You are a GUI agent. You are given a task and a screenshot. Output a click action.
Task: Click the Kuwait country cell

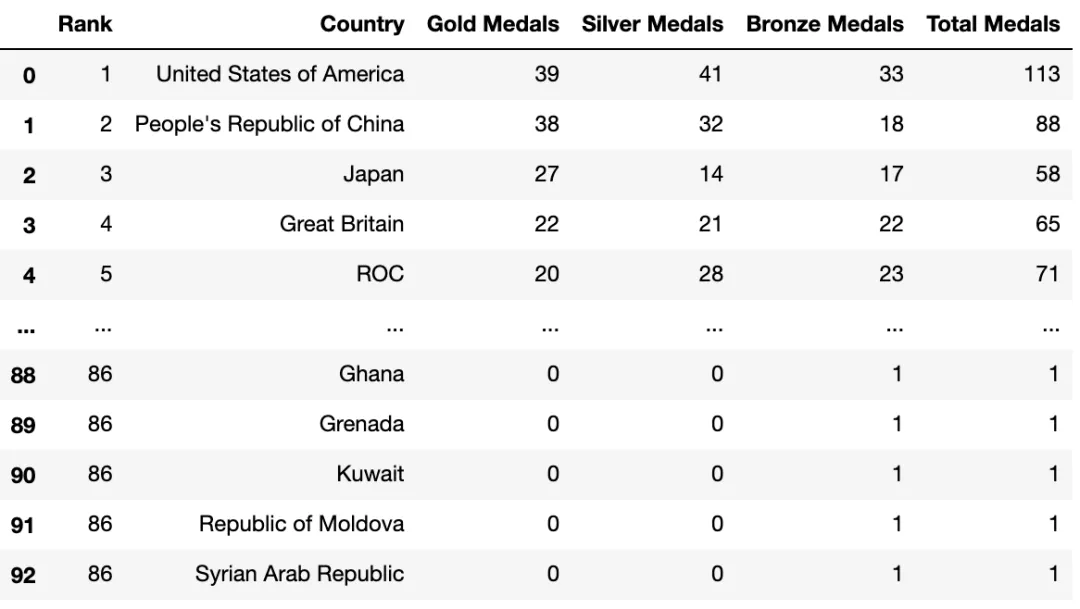pyautogui.click(x=370, y=474)
